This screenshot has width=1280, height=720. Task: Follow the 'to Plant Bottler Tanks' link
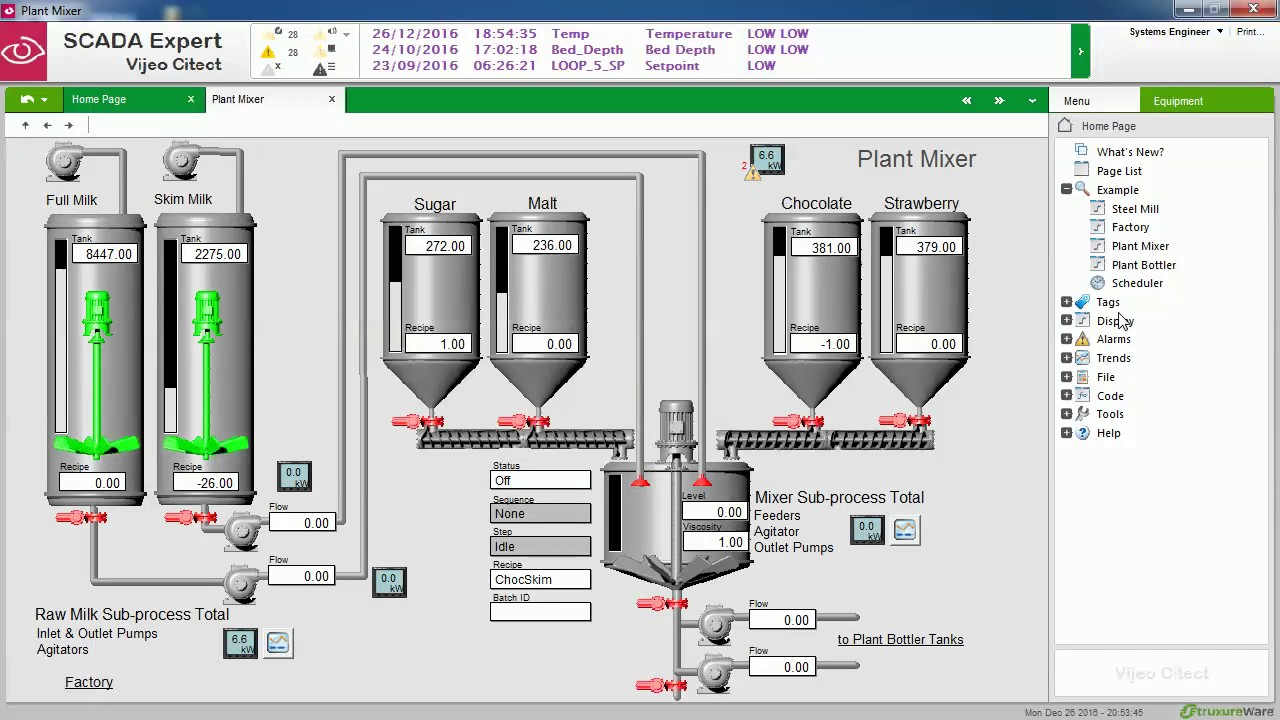(x=900, y=639)
